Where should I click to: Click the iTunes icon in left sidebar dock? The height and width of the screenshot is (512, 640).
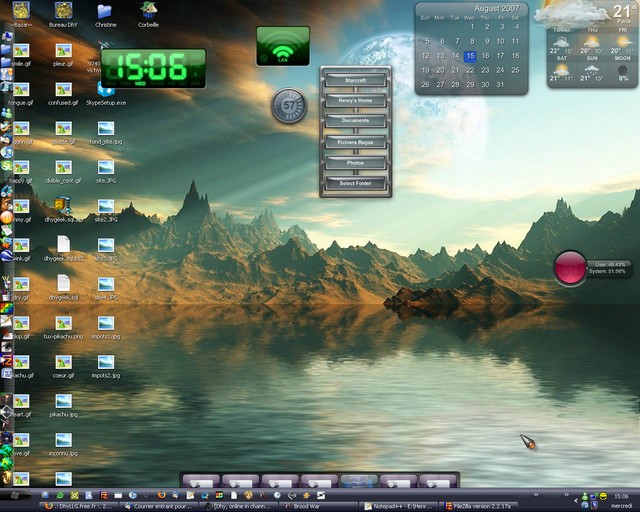[6, 152]
